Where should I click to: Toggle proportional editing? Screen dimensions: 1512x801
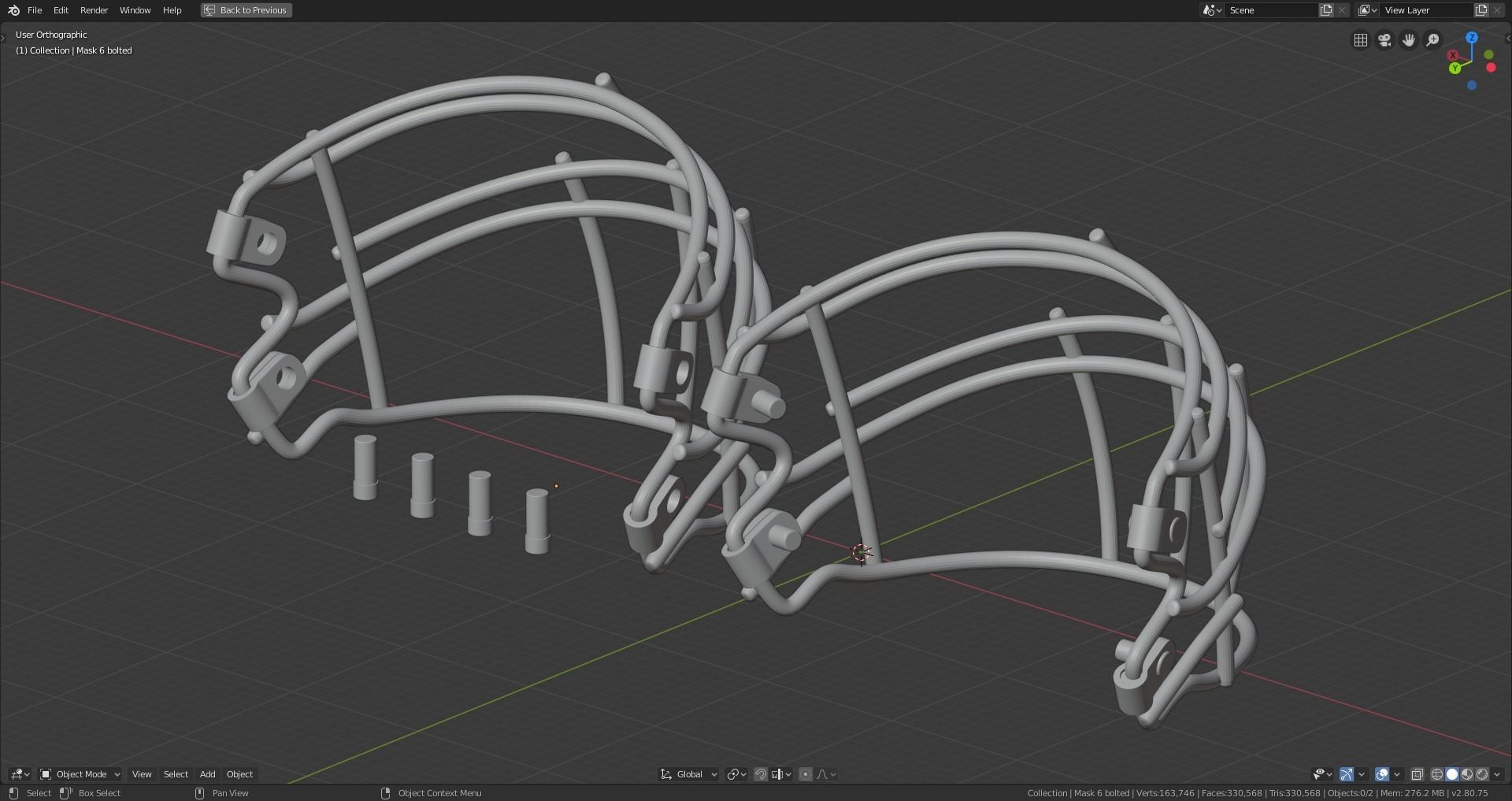point(806,774)
